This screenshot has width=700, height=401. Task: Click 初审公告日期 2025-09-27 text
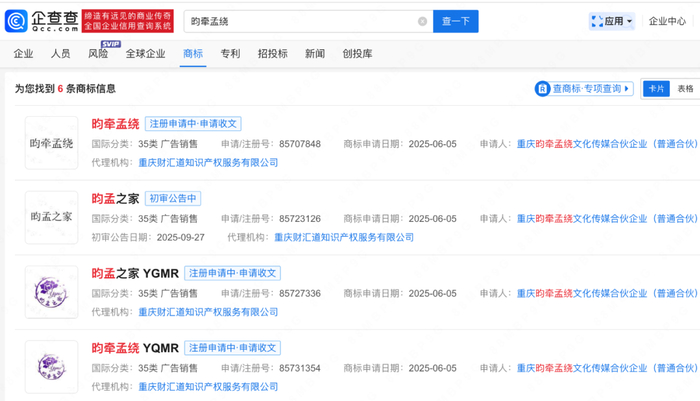click(148, 237)
